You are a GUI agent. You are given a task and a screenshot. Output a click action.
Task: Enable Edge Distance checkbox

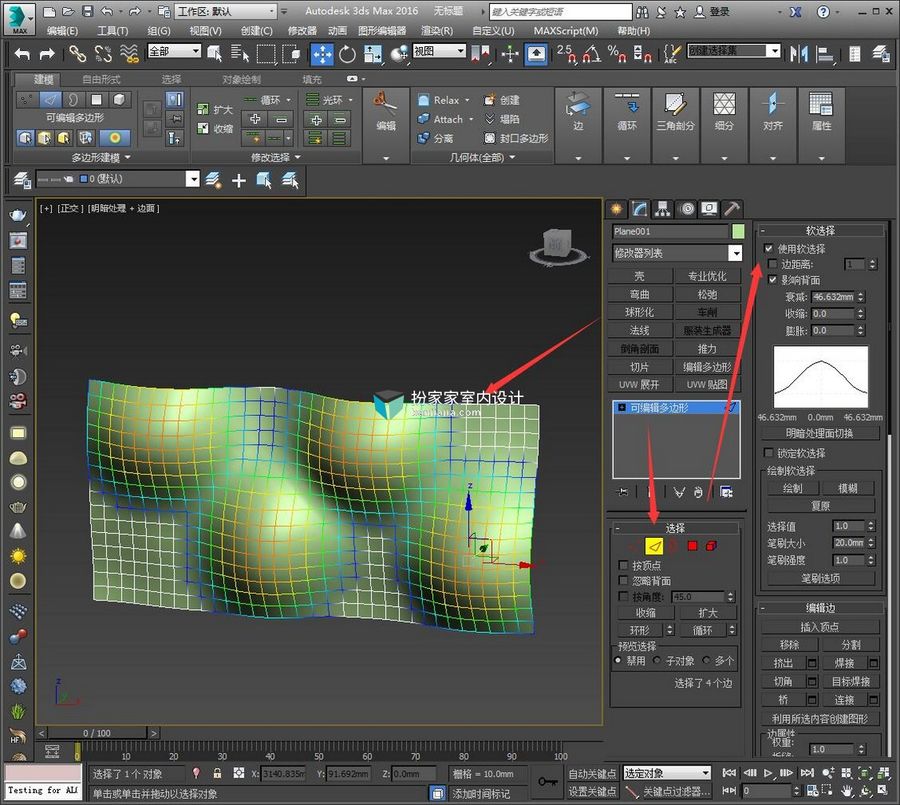pyautogui.click(x=773, y=264)
